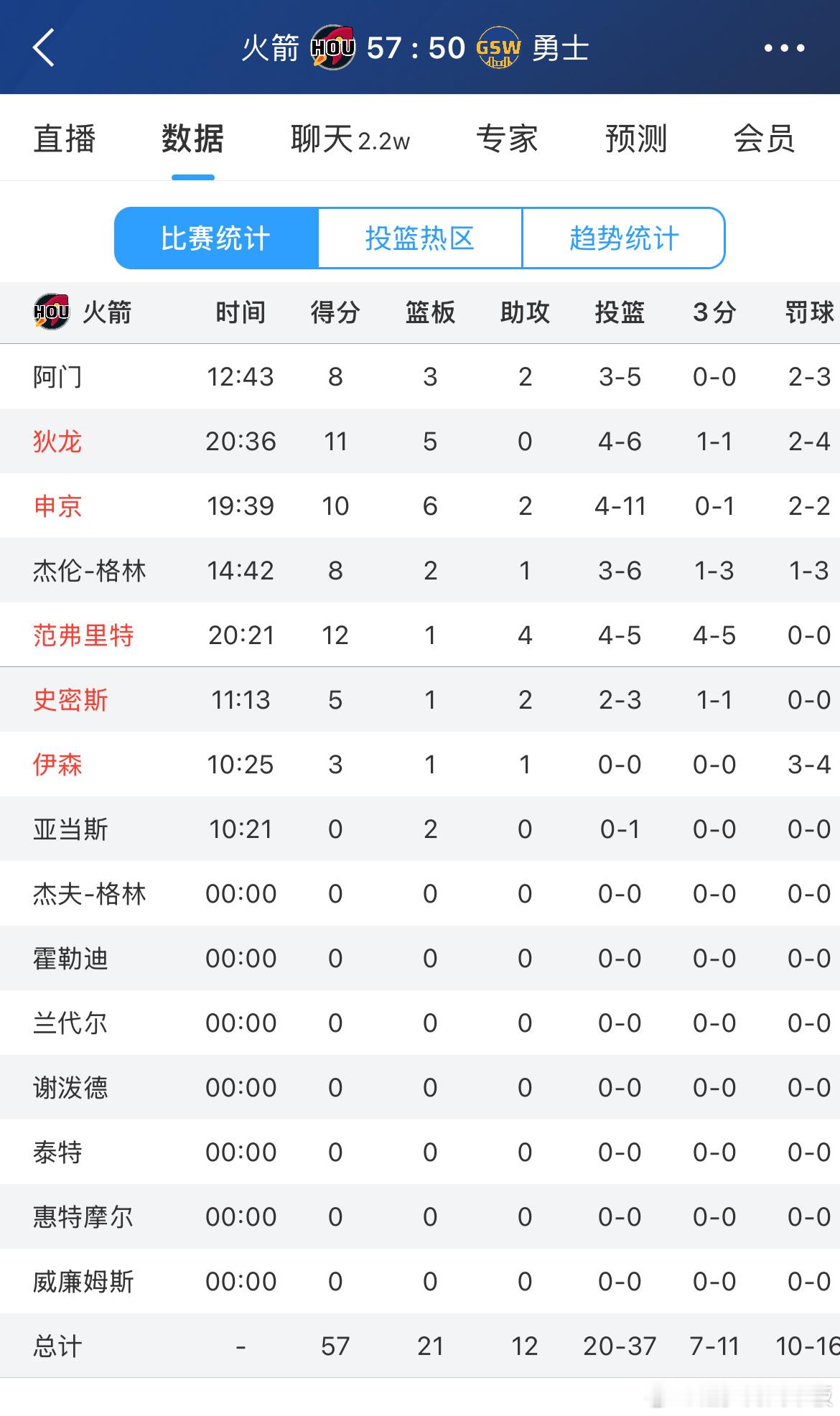Tap player name 范弗里特

pos(83,635)
